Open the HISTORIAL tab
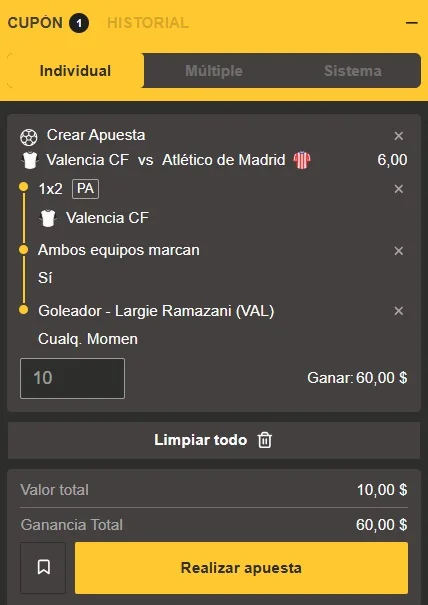Image resolution: width=428 pixels, height=605 pixels. [148, 23]
